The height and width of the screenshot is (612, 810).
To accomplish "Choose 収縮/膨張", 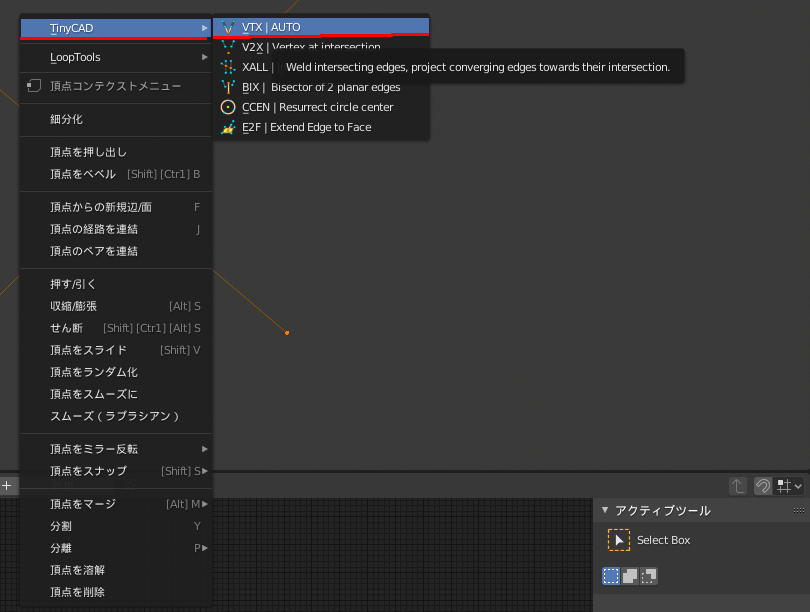I will 116,306.
